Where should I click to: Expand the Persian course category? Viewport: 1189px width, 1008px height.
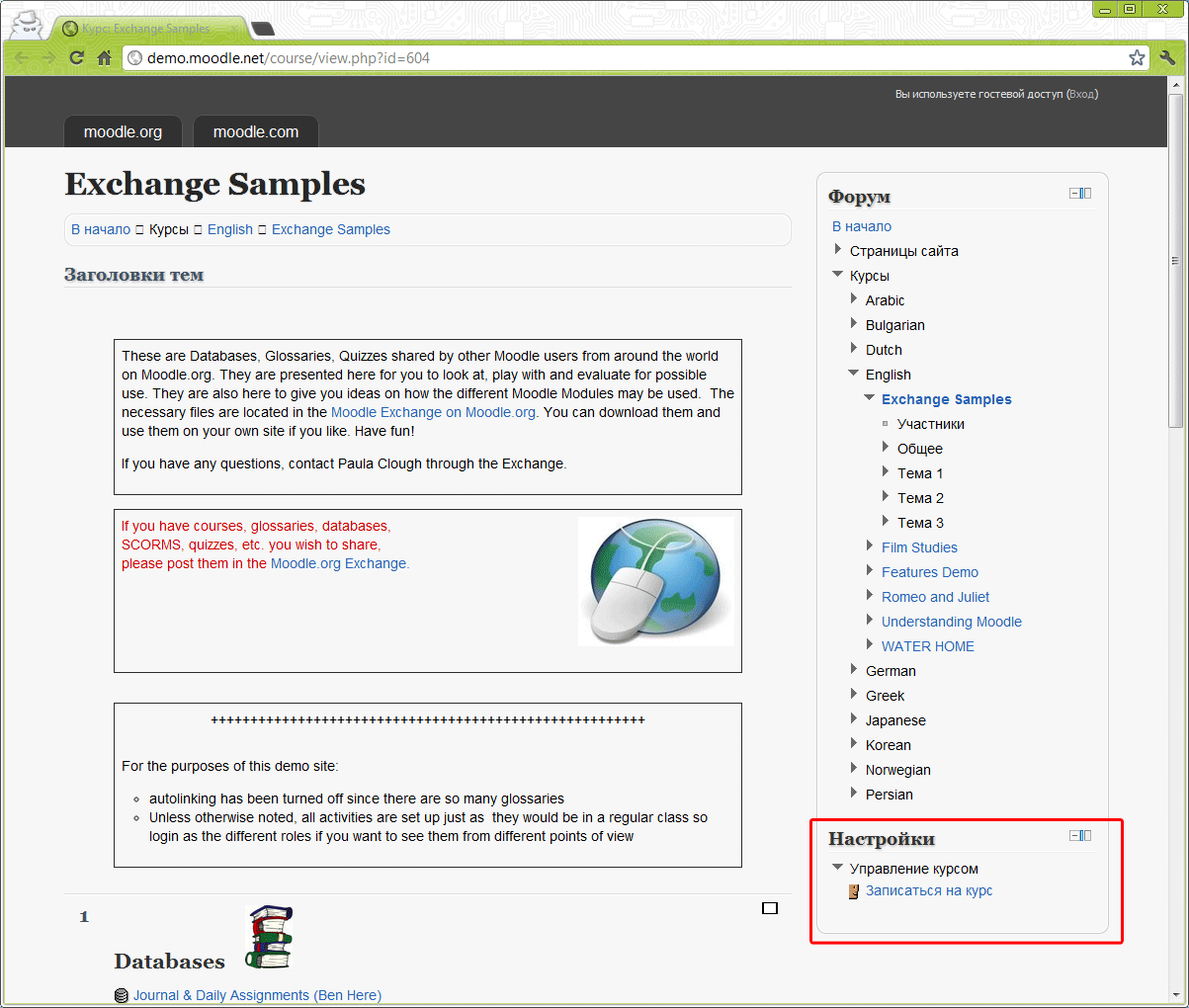point(854,794)
